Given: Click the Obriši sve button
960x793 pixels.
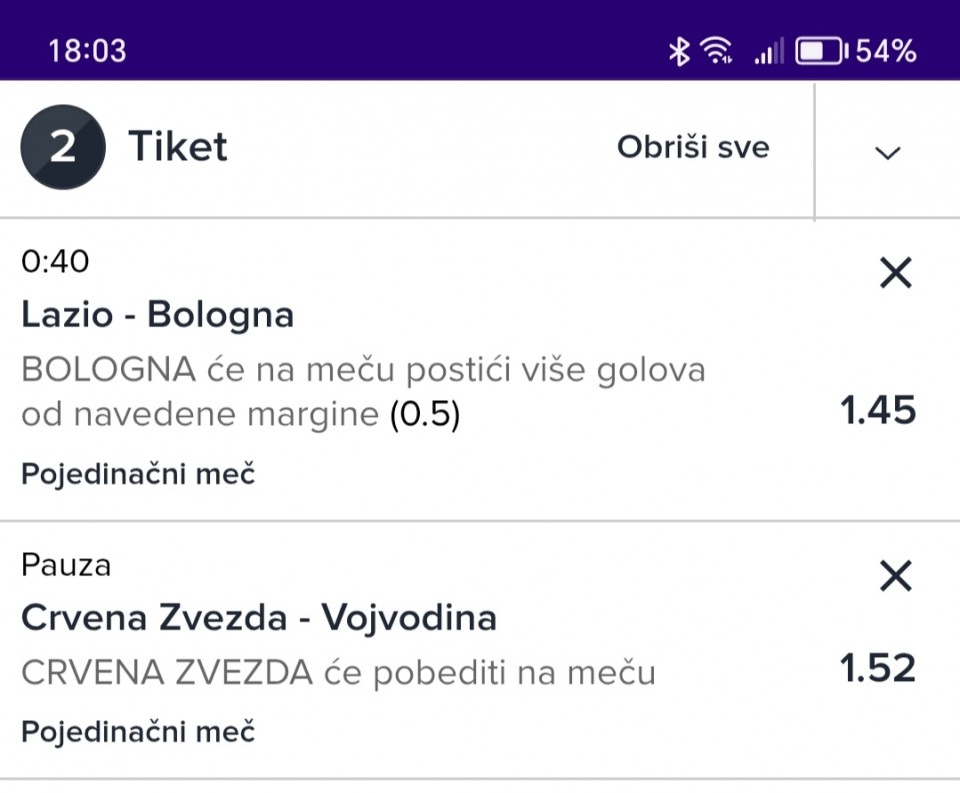Looking at the screenshot, I should click(x=693, y=148).
